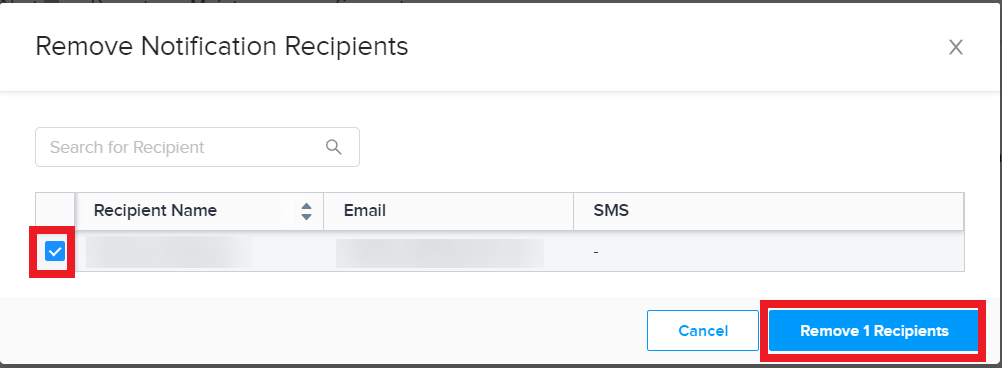1002x368 pixels.
Task: Cancel removing recipients
Action: [x=703, y=331]
